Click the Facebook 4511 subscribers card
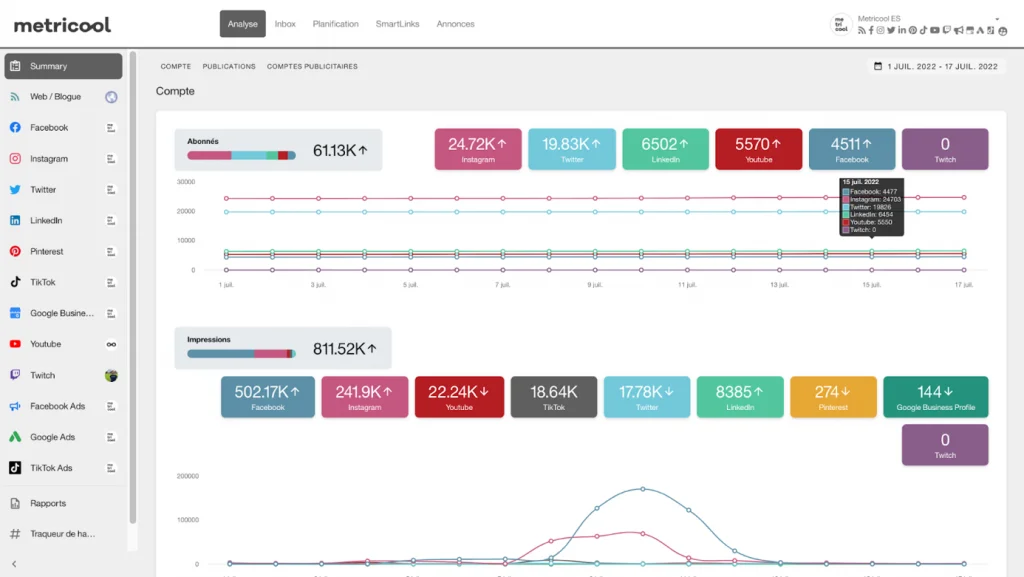 click(852, 149)
